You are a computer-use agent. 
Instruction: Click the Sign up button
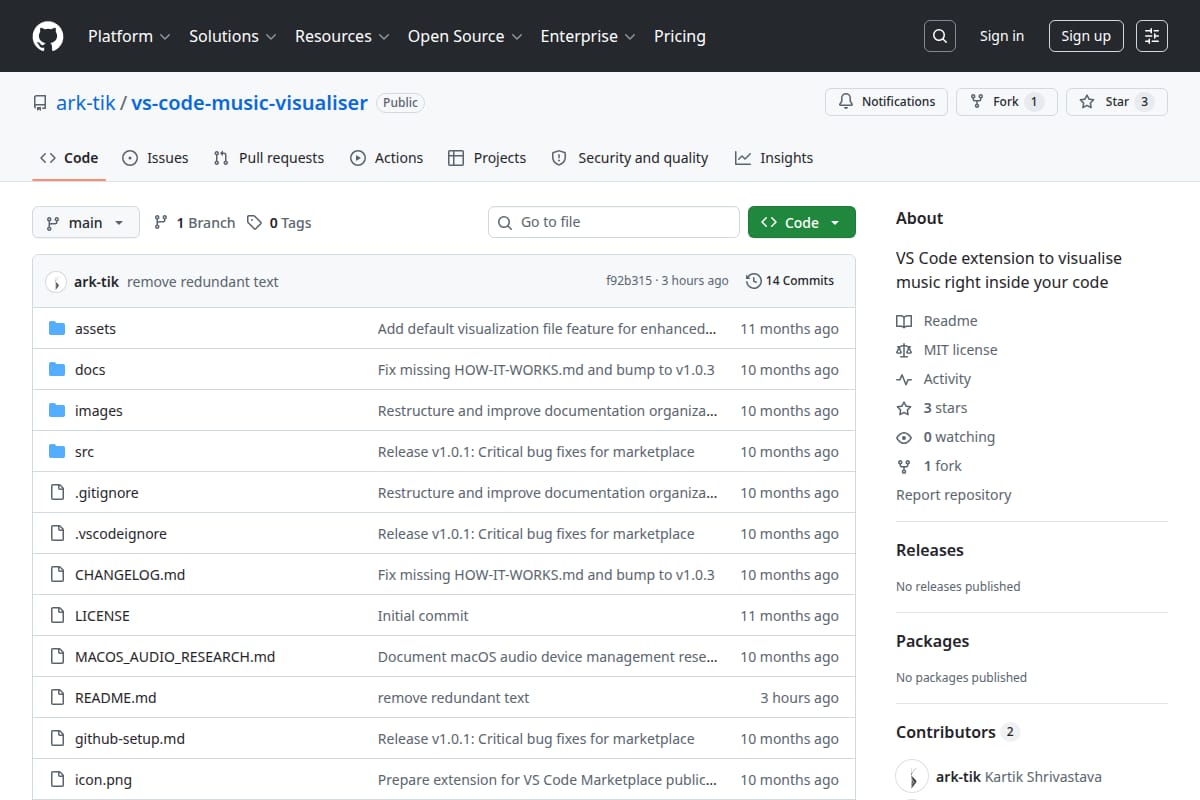(x=1086, y=36)
